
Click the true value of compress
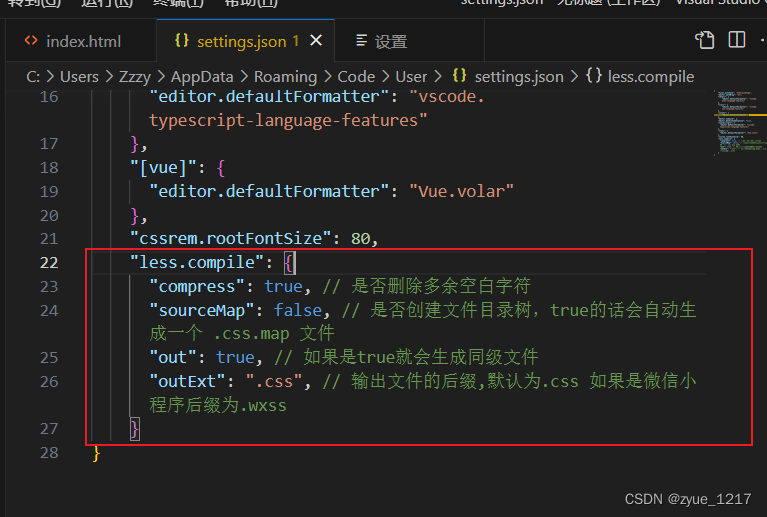(283, 286)
